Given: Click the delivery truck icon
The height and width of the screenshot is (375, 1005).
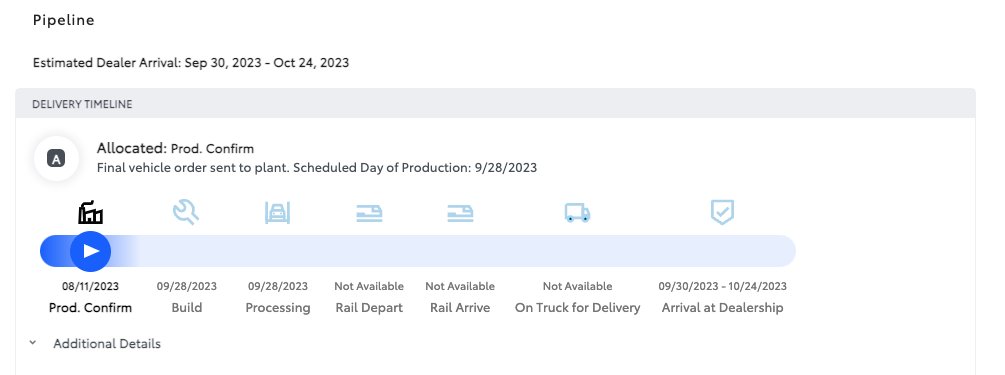Looking at the screenshot, I should [x=577, y=212].
